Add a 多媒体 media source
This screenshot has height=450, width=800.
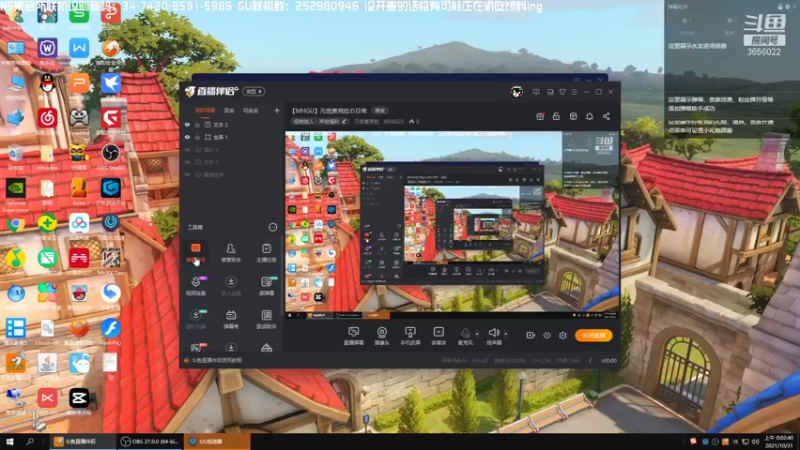438,336
